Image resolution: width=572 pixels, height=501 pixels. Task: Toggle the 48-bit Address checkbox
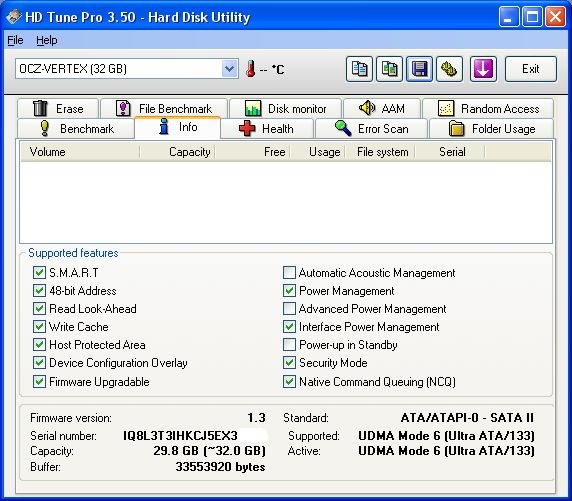pyautogui.click(x=39, y=291)
